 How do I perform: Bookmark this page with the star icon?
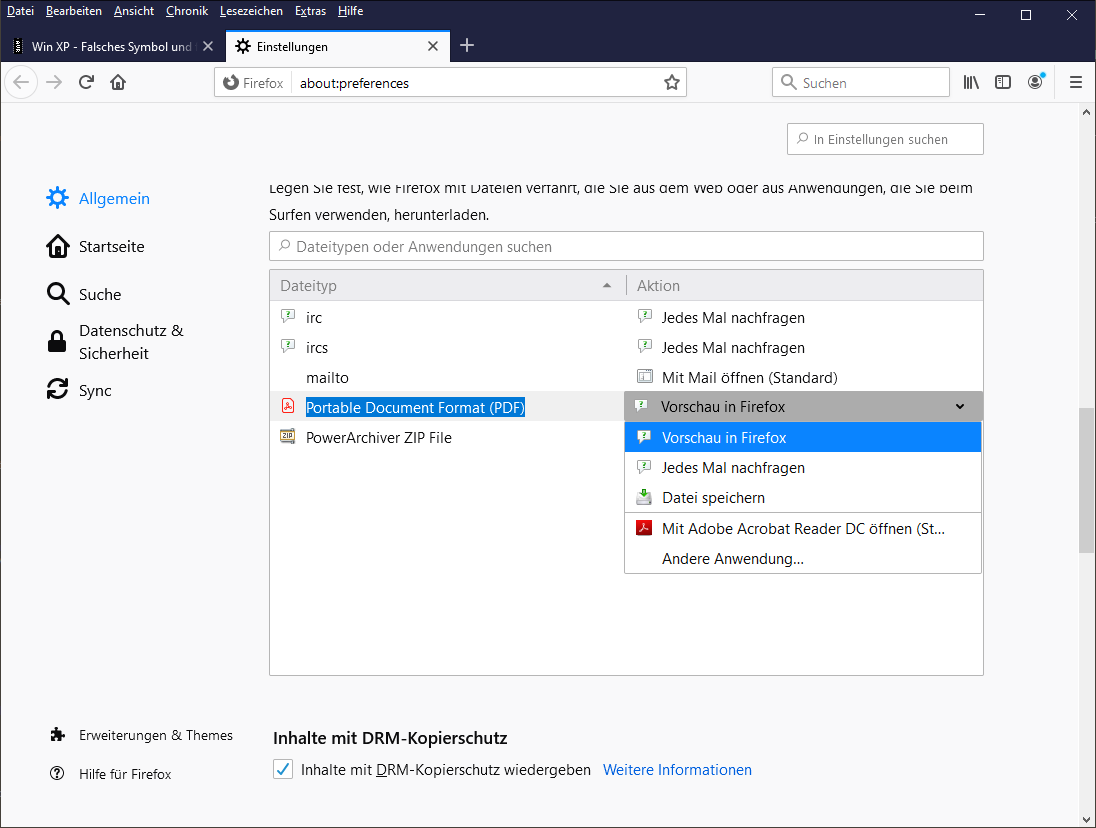click(672, 82)
